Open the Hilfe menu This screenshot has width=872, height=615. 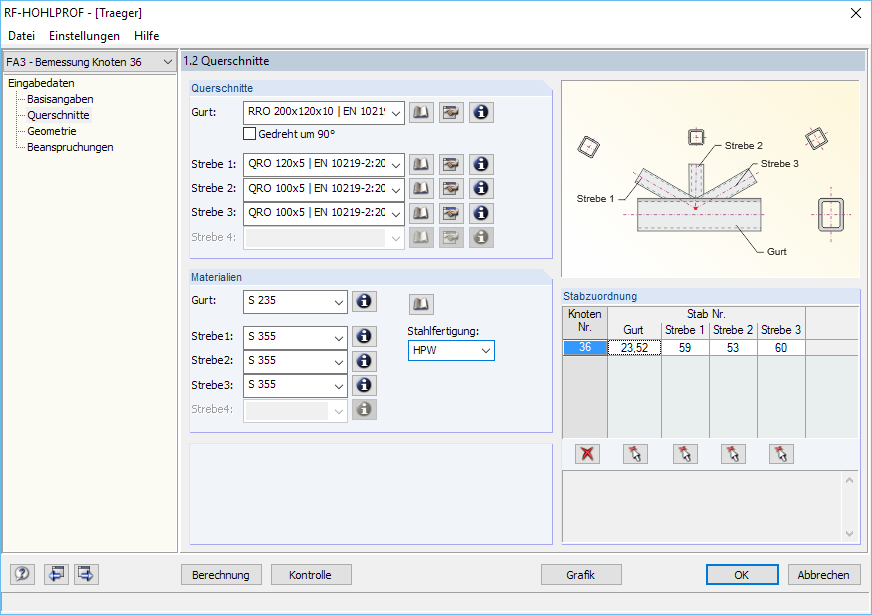[146, 36]
